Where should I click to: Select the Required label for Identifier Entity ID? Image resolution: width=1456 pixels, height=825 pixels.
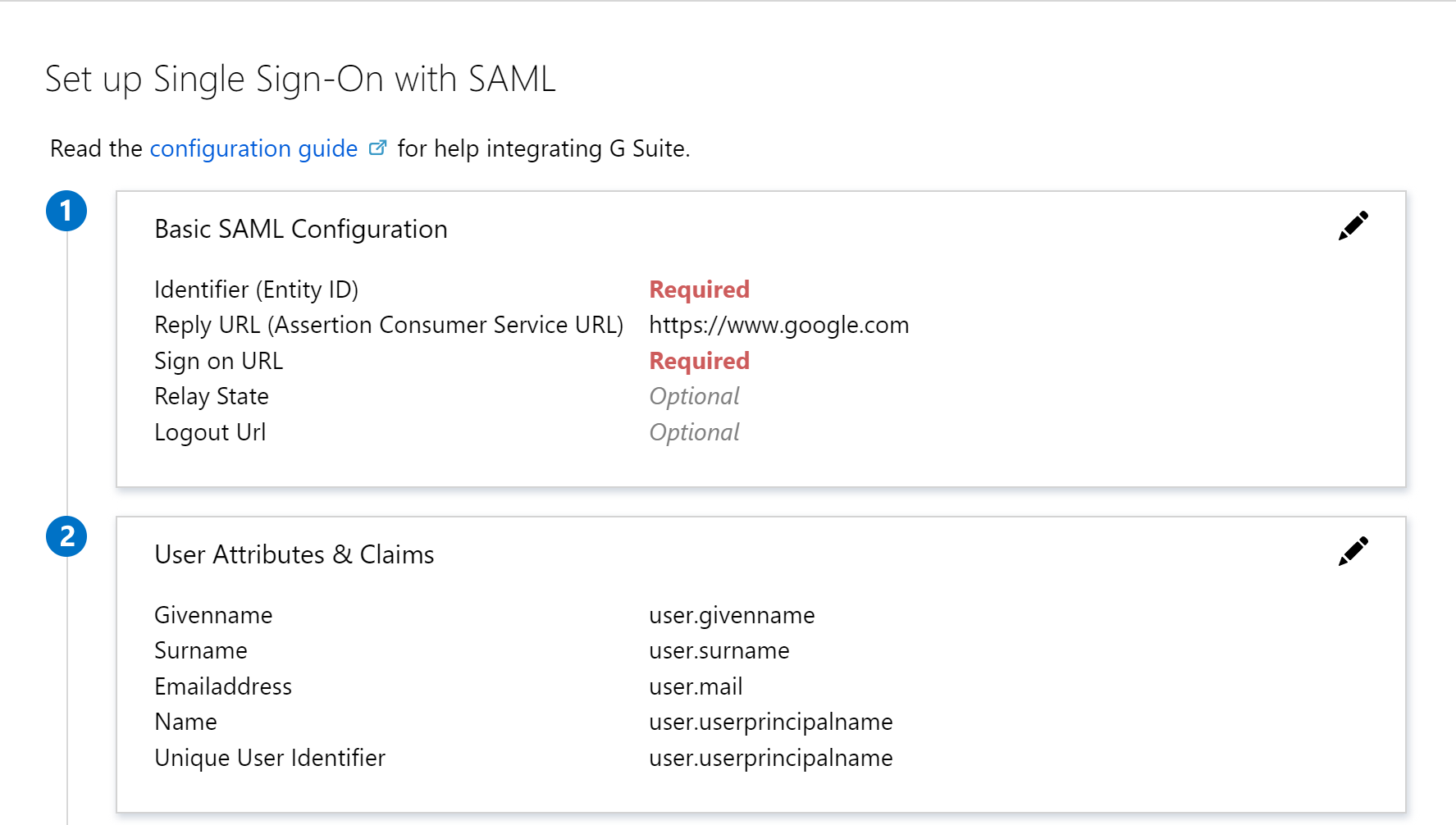pos(699,289)
